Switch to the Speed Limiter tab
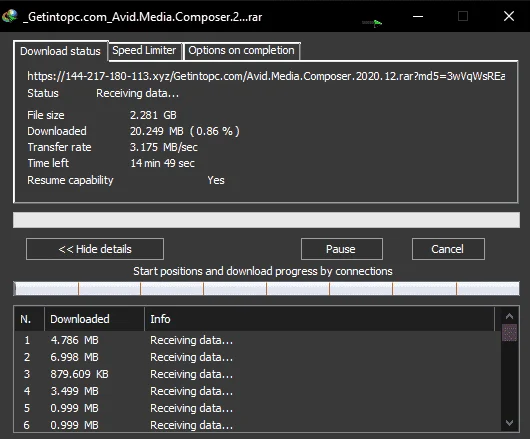530x439 pixels. [x=144, y=51]
